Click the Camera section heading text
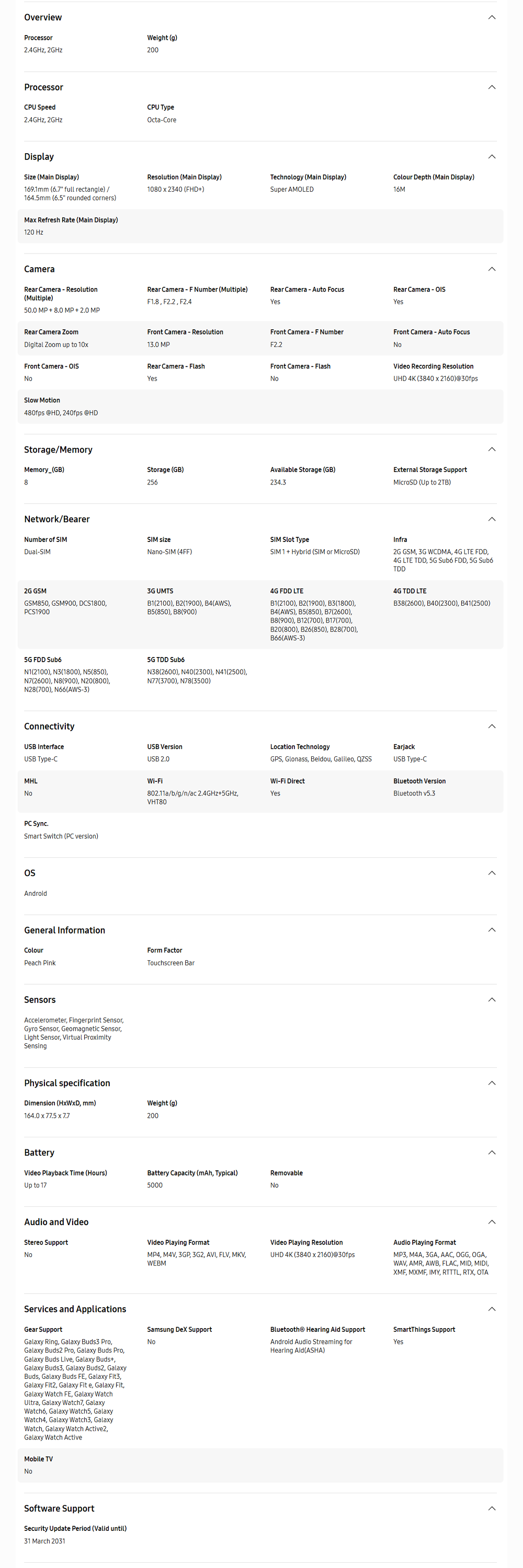The image size is (523, 1568). [x=40, y=269]
